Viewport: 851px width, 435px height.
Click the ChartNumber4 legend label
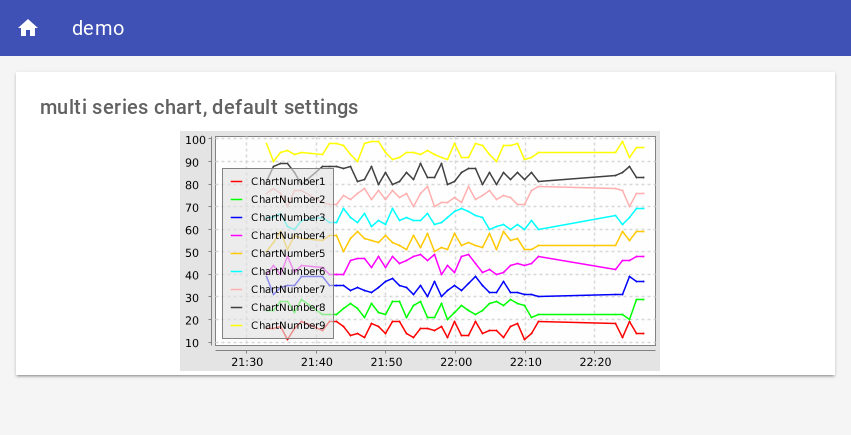coord(288,235)
